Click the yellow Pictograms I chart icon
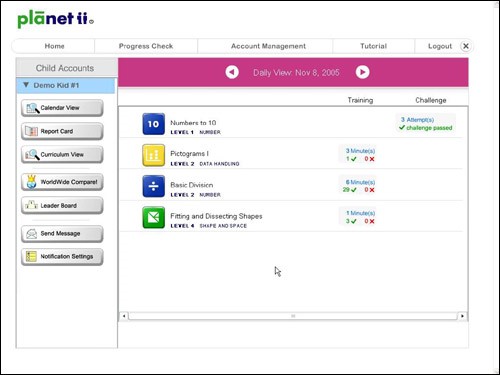The image size is (500, 375). click(x=153, y=155)
